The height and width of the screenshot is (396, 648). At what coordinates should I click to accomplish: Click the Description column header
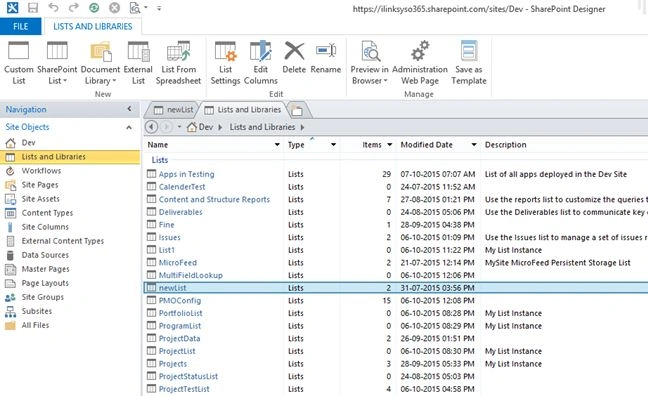[x=505, y=145]
